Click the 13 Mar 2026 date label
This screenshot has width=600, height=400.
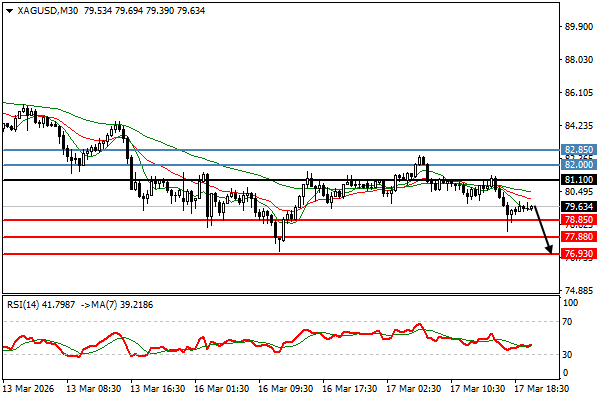point(28,386)
